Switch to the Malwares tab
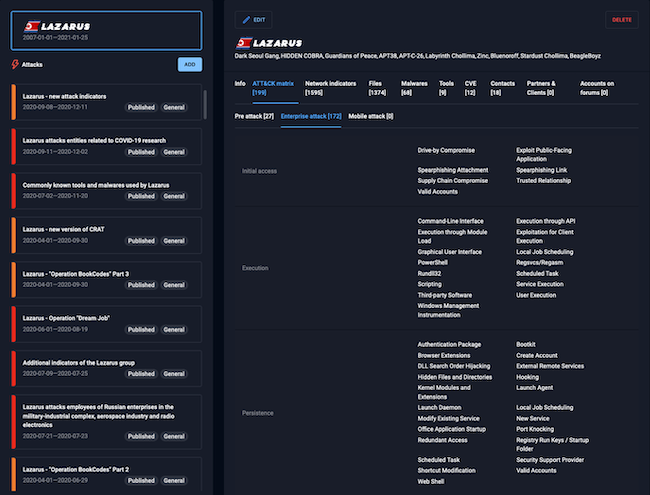 (414, 88)
